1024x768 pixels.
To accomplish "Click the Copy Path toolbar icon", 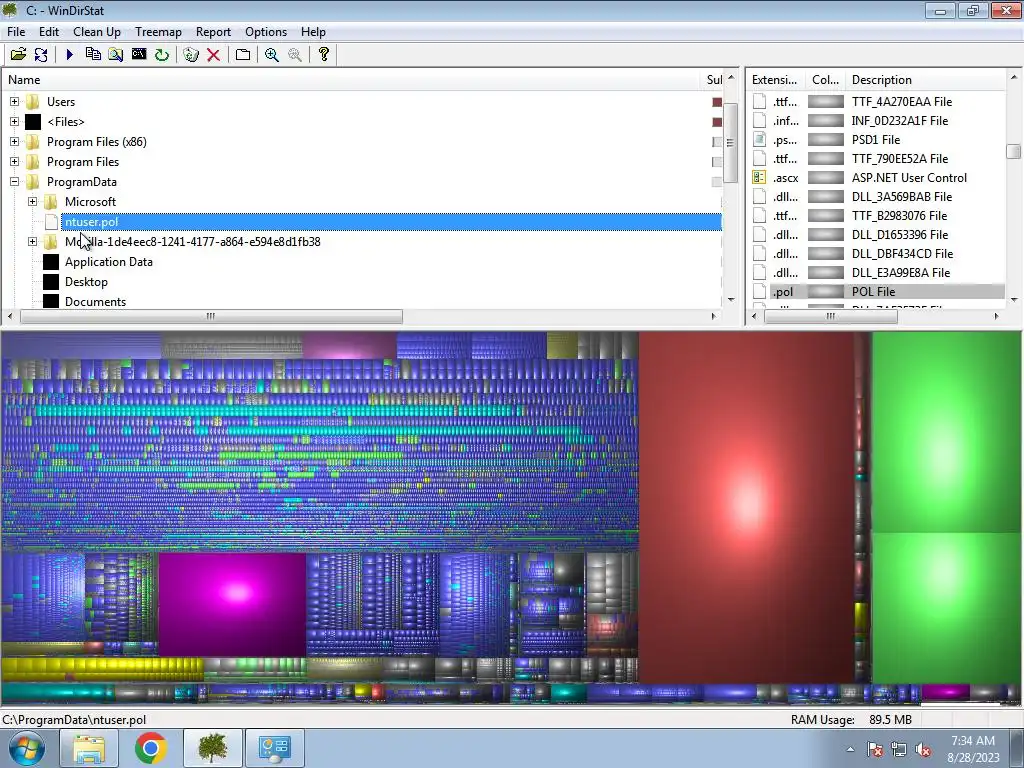I will pos(93,55).
